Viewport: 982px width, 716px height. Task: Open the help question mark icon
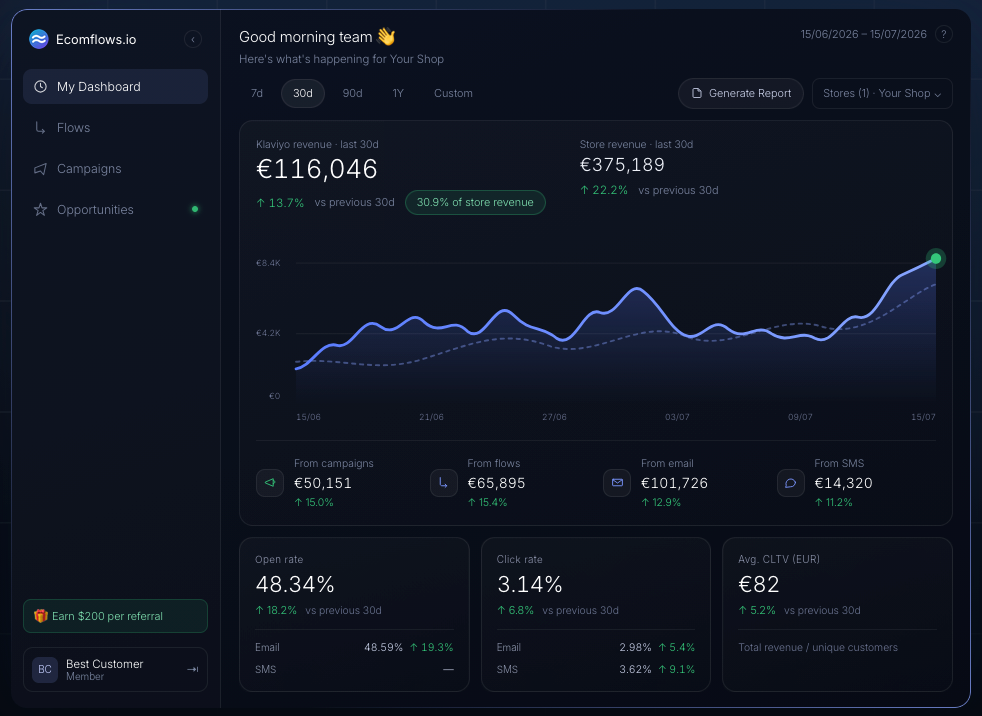[x=943, y=34]
